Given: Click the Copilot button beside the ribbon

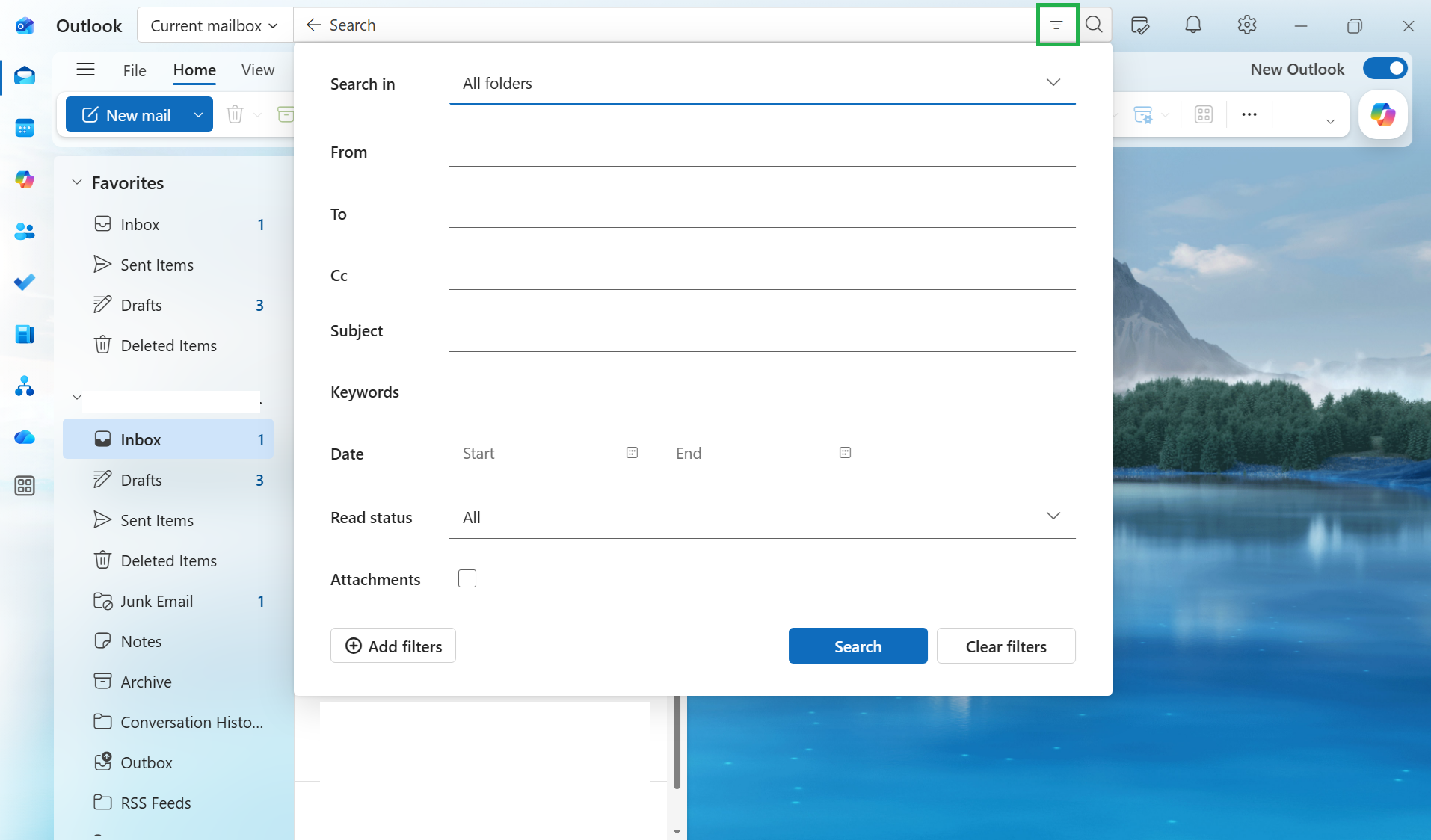Looking at the screenshot, I should point(1383,114).
